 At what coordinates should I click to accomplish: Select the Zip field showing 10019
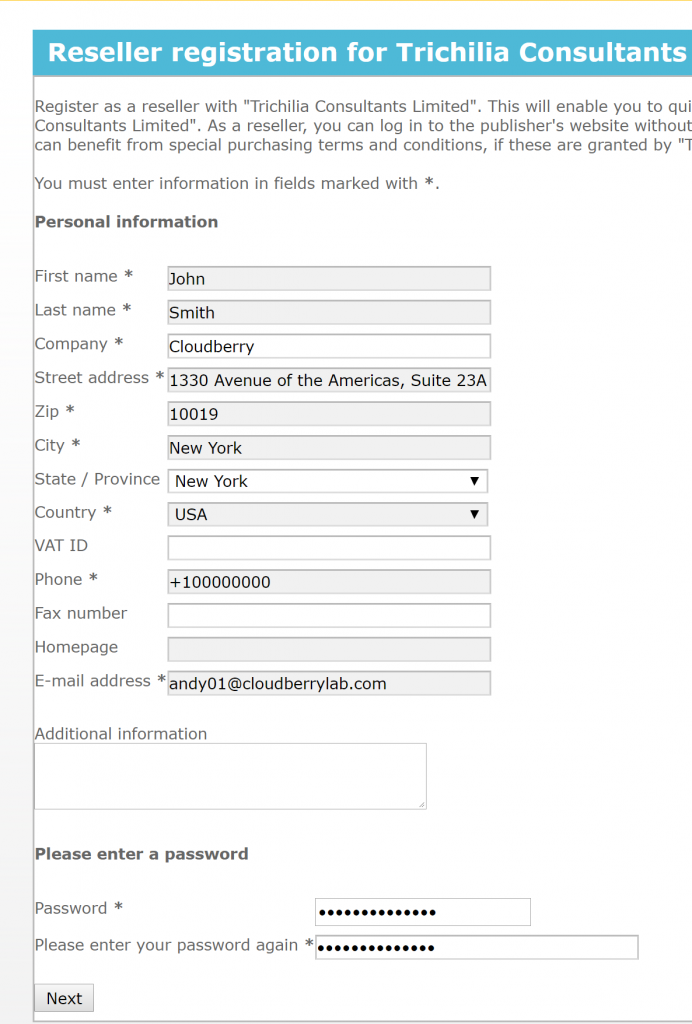coord(329,414)
